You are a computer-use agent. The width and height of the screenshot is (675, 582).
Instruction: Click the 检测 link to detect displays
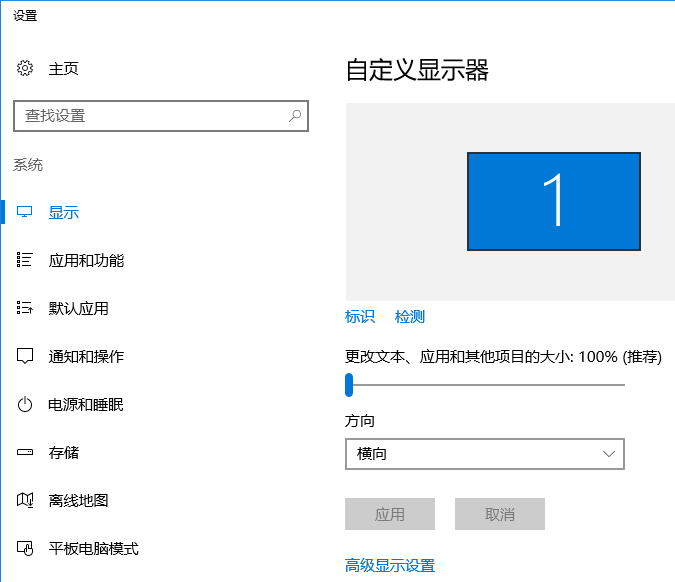tap(410, 317)
